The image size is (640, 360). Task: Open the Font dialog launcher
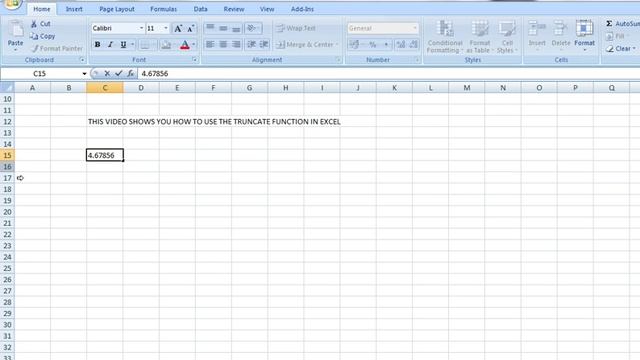(195, 60)
